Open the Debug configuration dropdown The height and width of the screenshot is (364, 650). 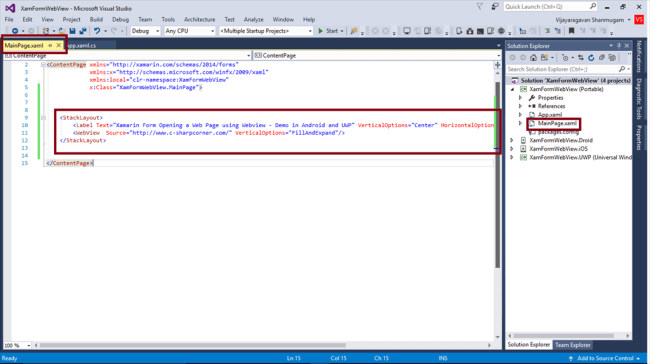pos(145,31)
